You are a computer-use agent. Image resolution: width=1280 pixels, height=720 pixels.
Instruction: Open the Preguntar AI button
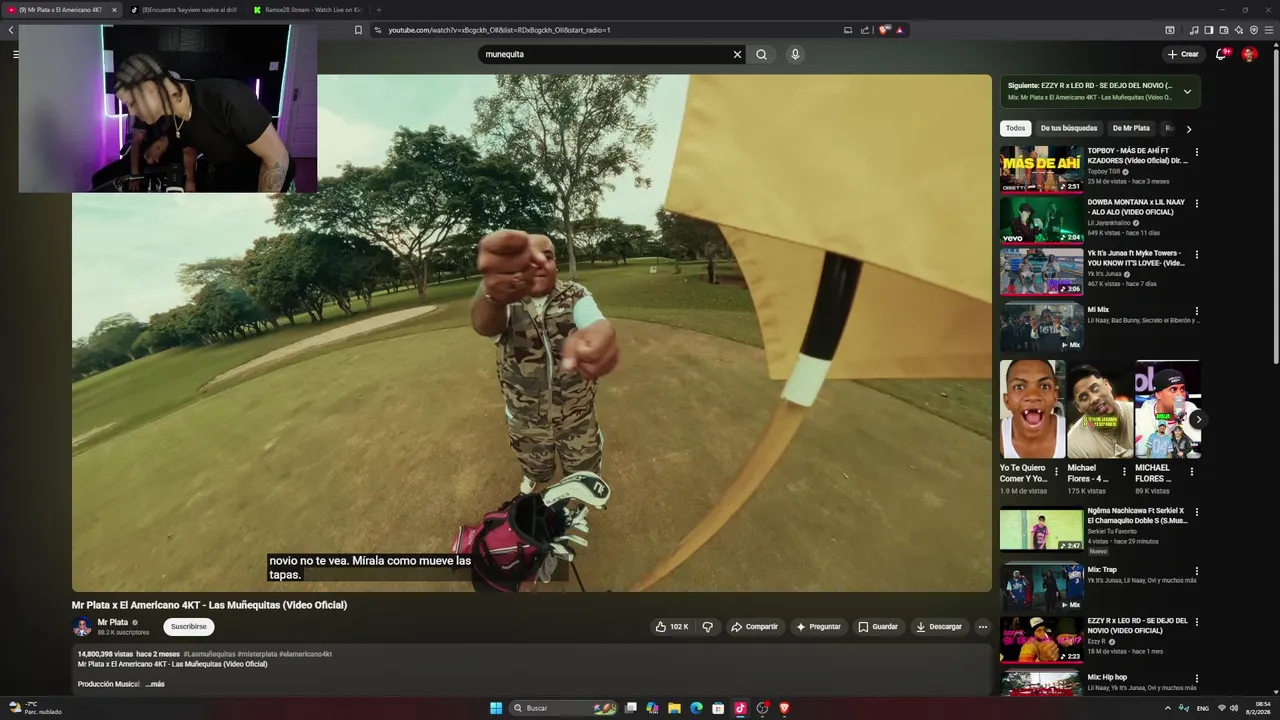click(x=818, y=627)
